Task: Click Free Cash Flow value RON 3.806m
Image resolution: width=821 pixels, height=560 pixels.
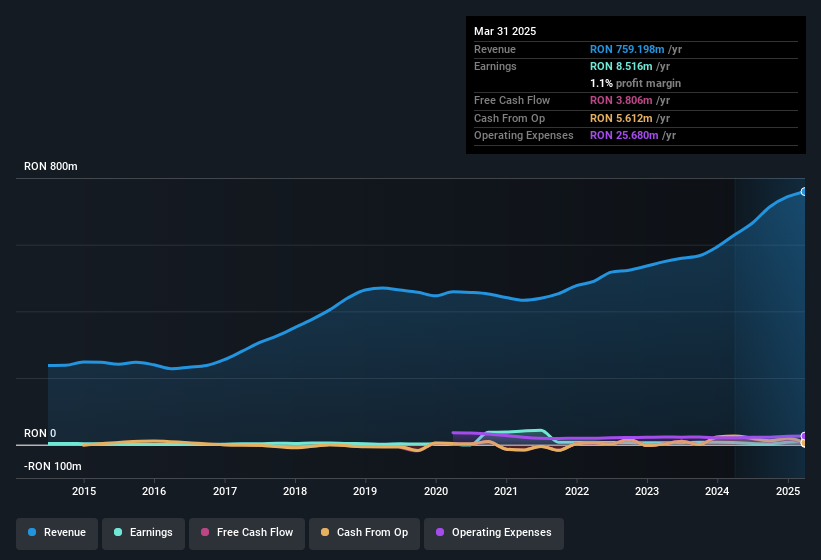Action: [621, 100]
